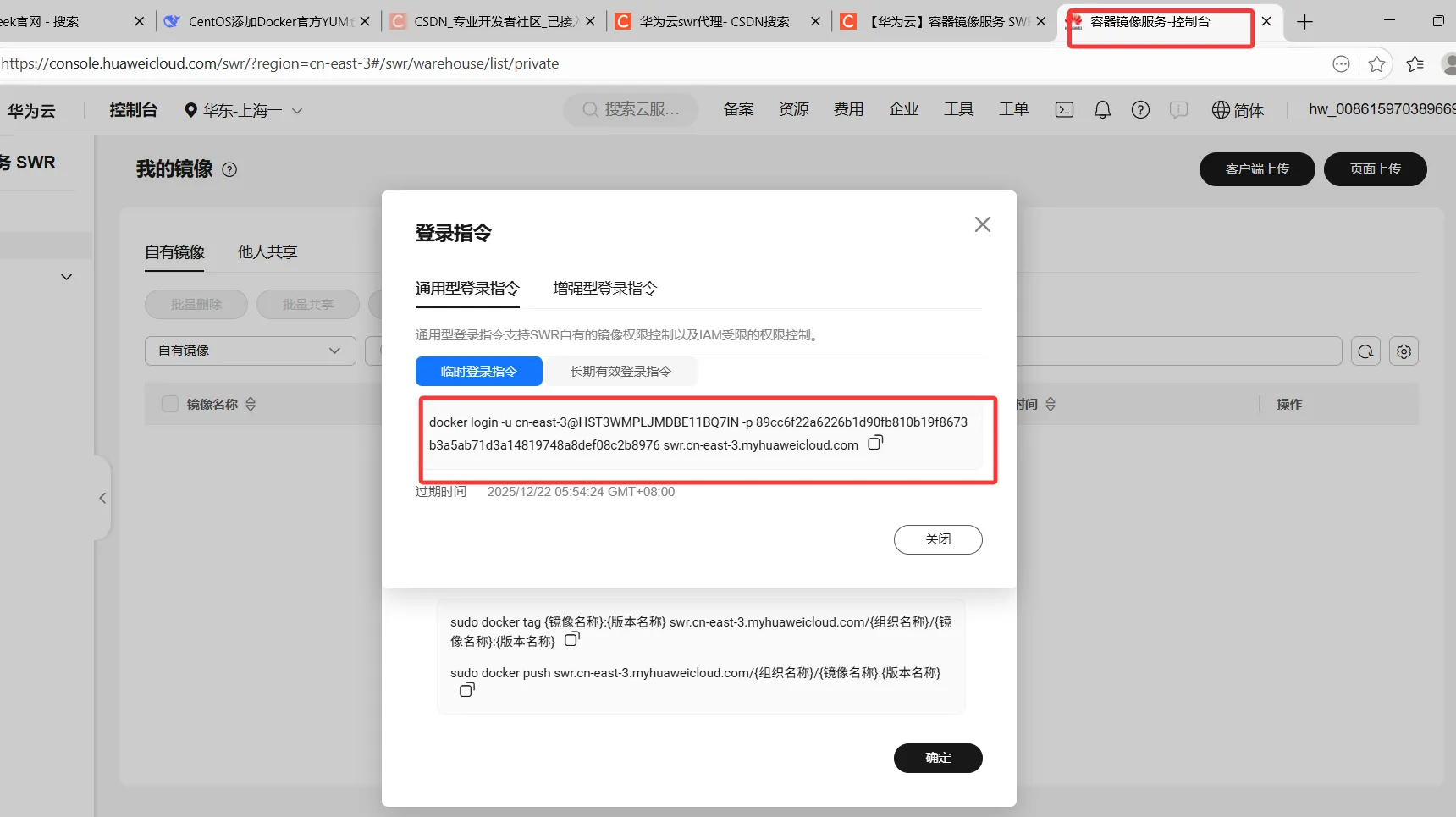Copy the sudo docker push command

(466, 690)
